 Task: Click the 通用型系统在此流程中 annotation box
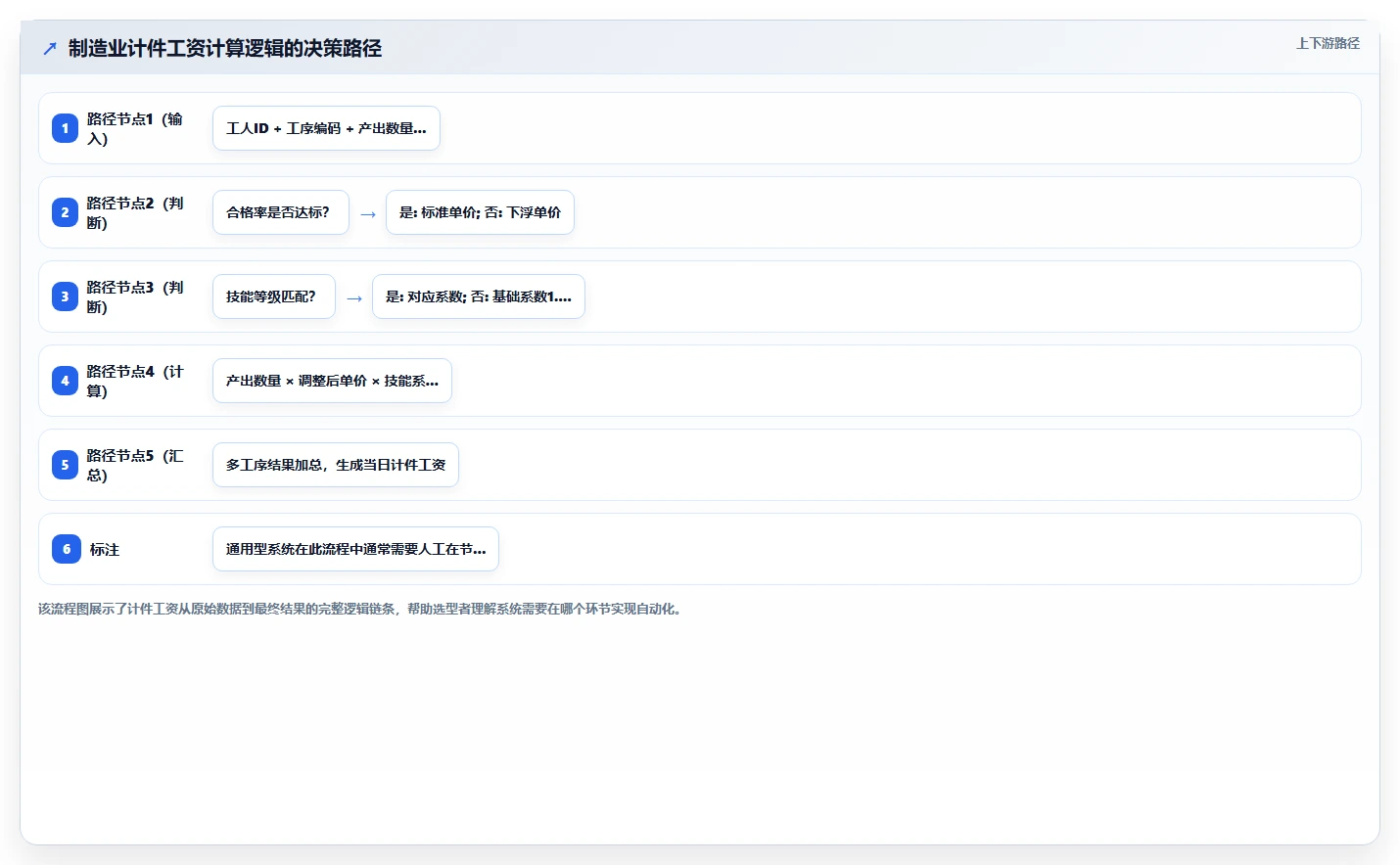pyautogui.click(x=355, y=549)
